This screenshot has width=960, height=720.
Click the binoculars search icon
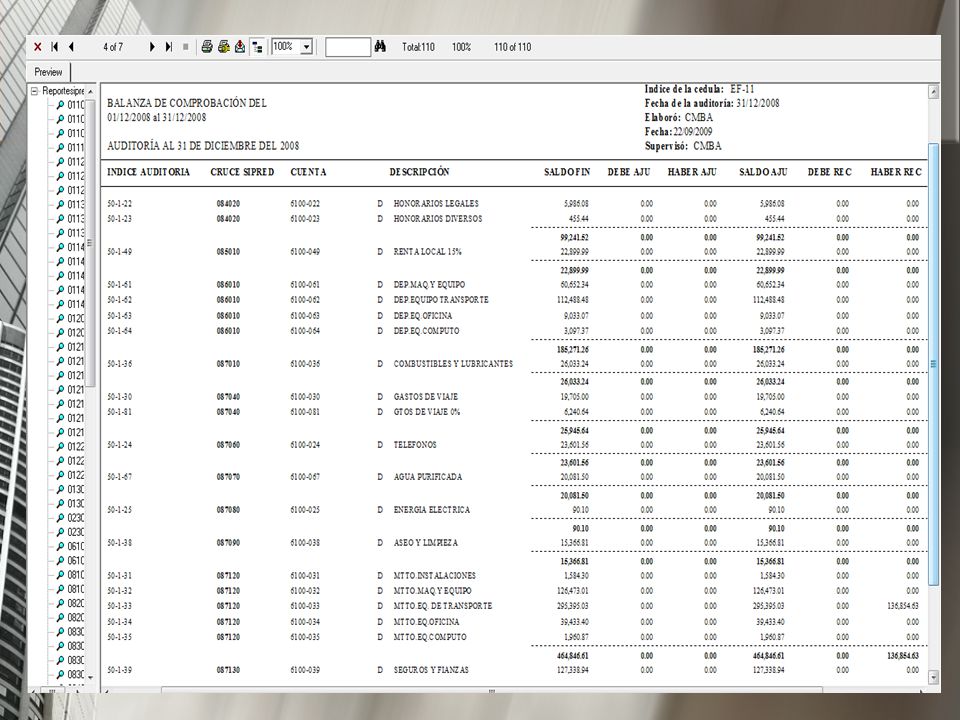click(x=380, y=47)
